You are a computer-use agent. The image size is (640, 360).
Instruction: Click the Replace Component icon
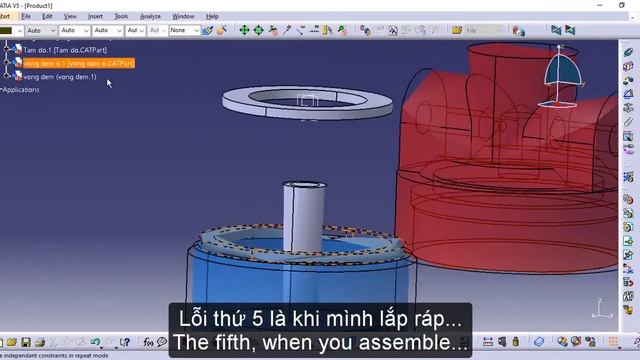pos(628,269)
